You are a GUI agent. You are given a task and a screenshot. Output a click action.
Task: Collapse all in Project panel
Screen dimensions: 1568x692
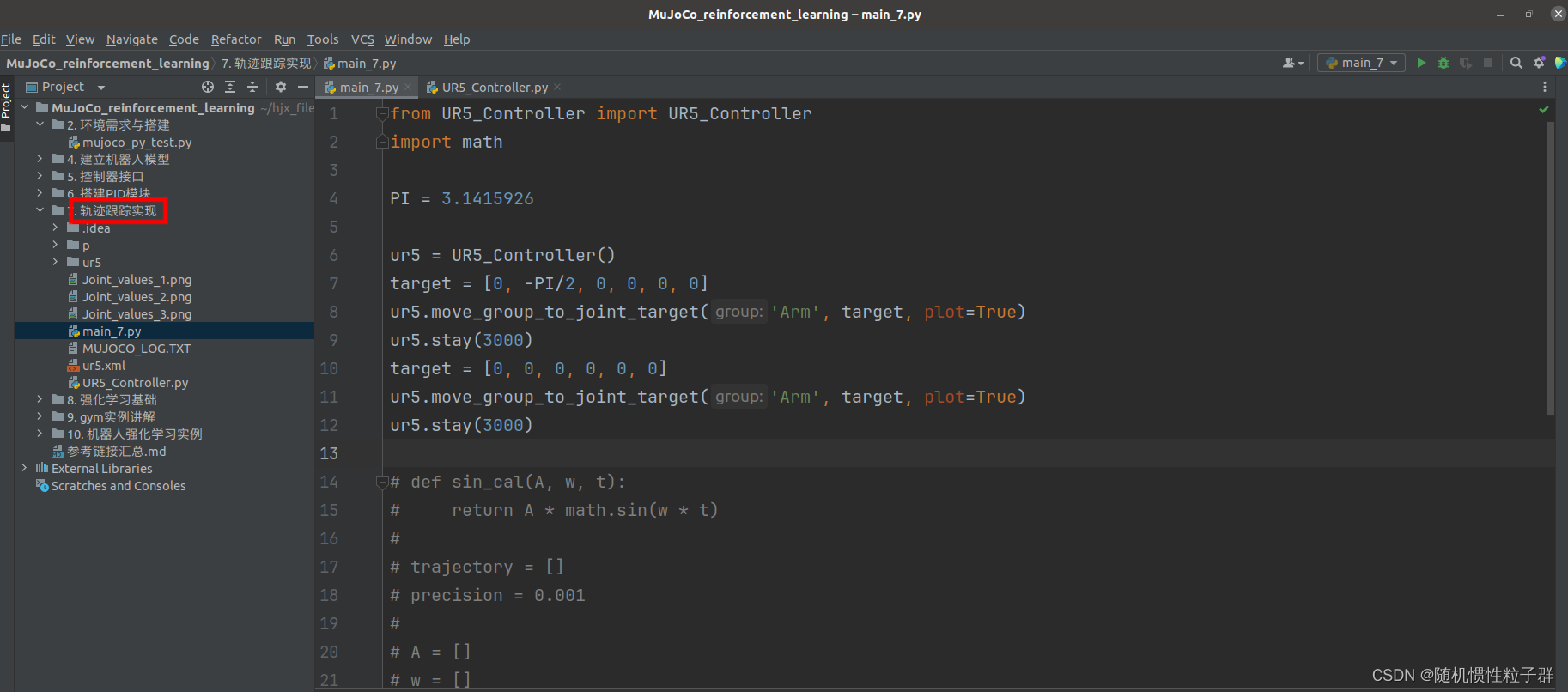(252, 87)
